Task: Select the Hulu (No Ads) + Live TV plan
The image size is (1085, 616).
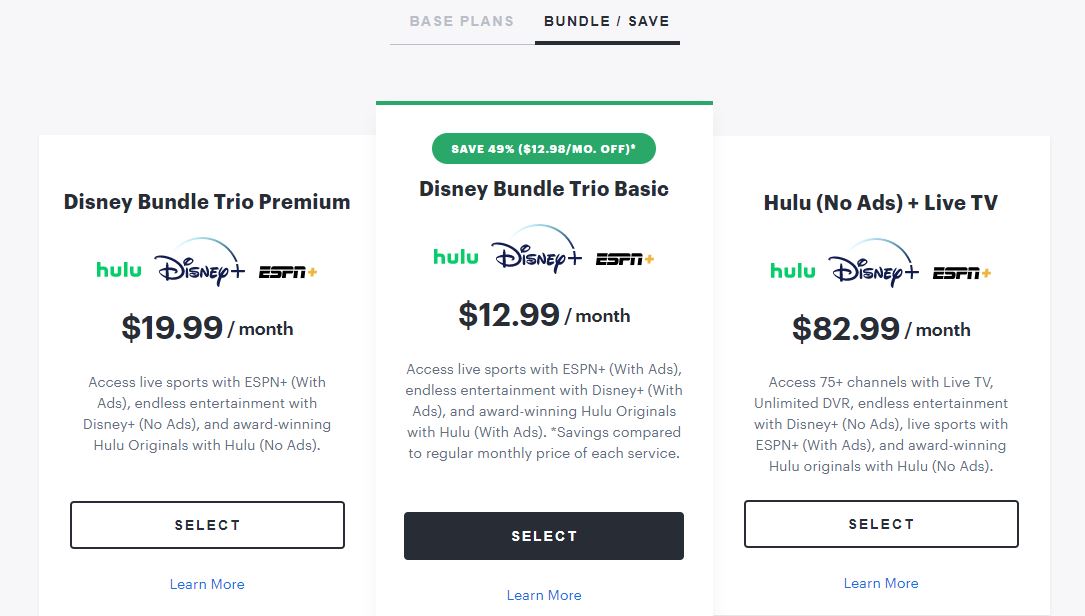Action: click(x=881, y=523)
